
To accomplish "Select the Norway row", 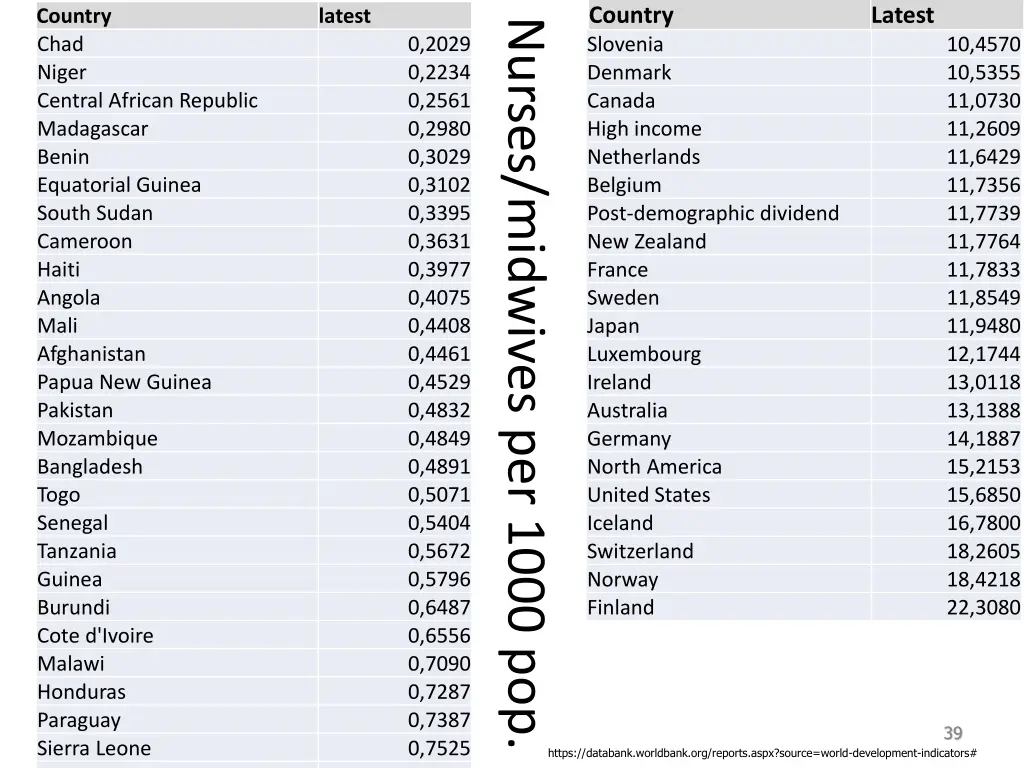I will click(x=804, y=579).
